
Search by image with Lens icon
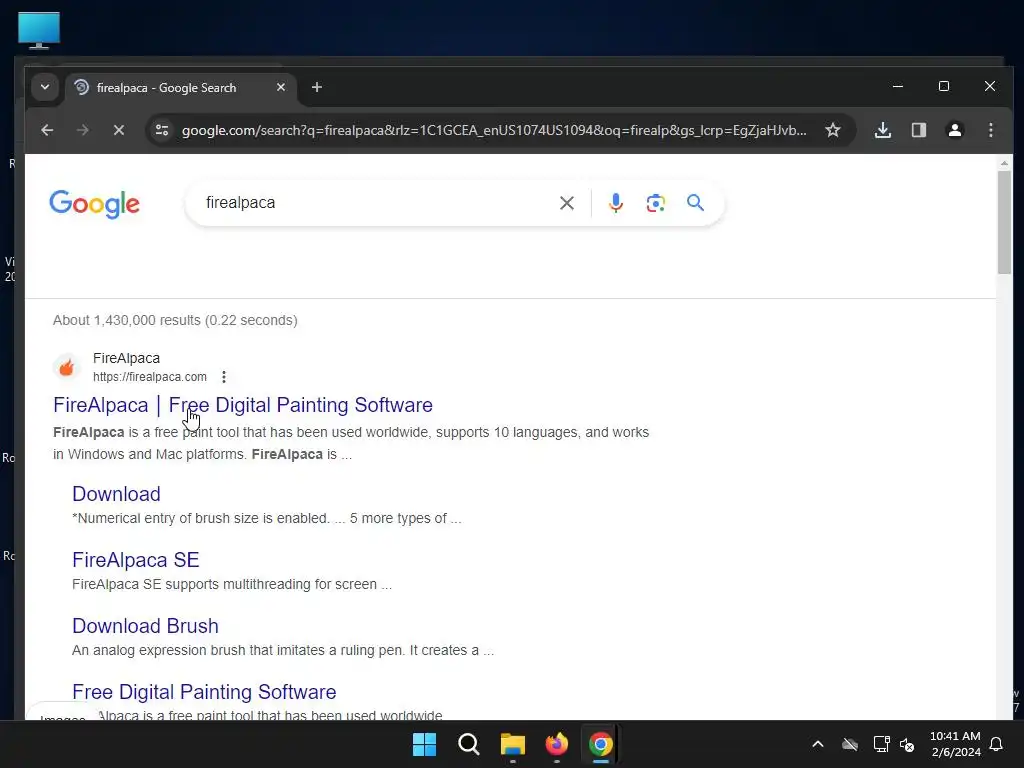(x=656, y=203)
